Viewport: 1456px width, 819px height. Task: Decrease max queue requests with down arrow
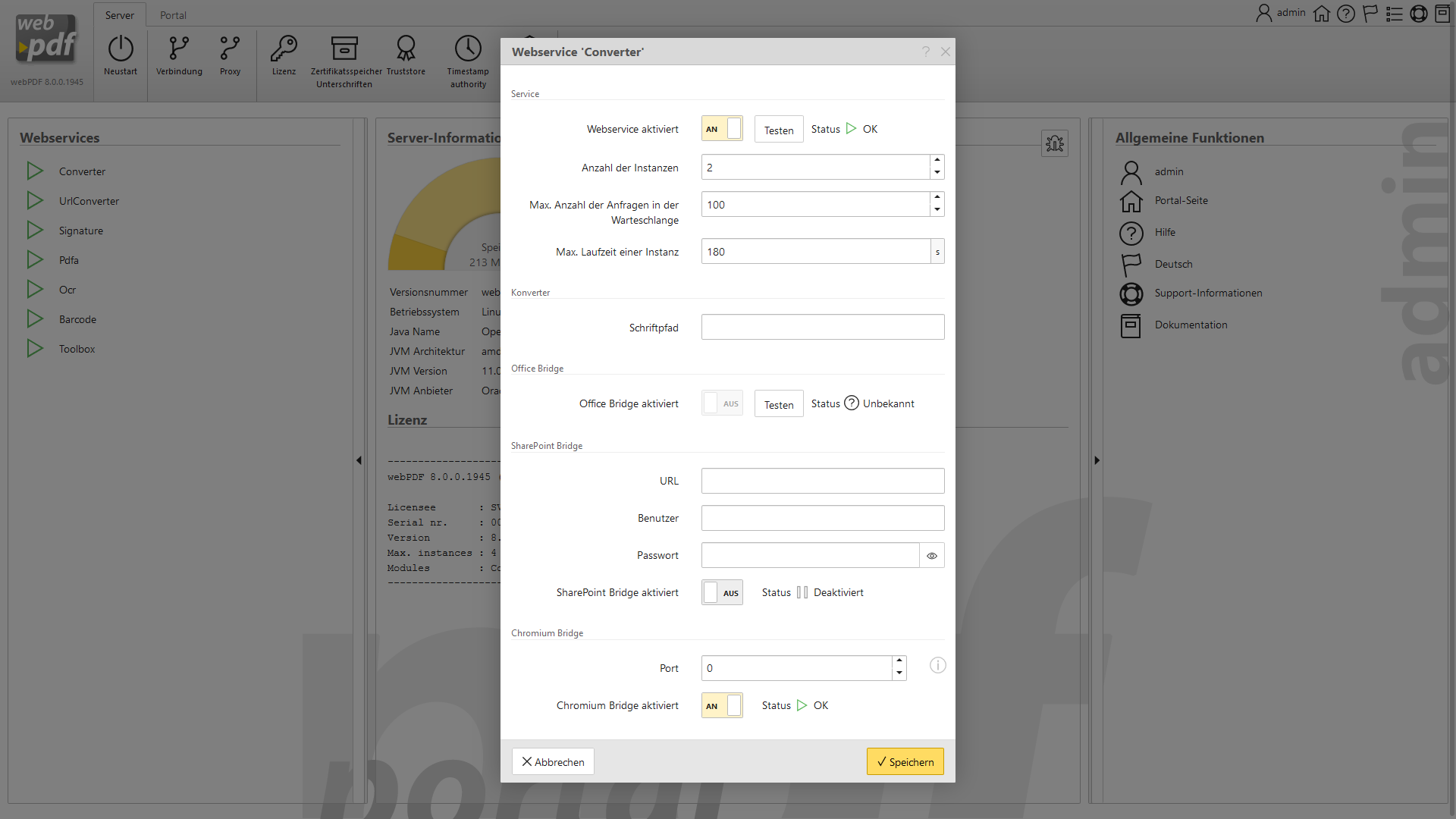click(x=937, y=210)
